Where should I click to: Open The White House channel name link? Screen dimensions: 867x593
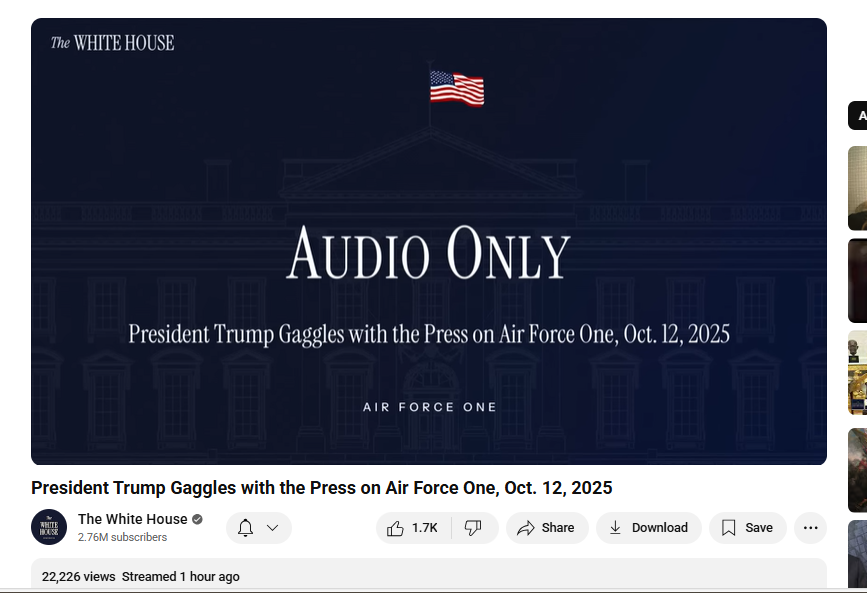[133, 519]
